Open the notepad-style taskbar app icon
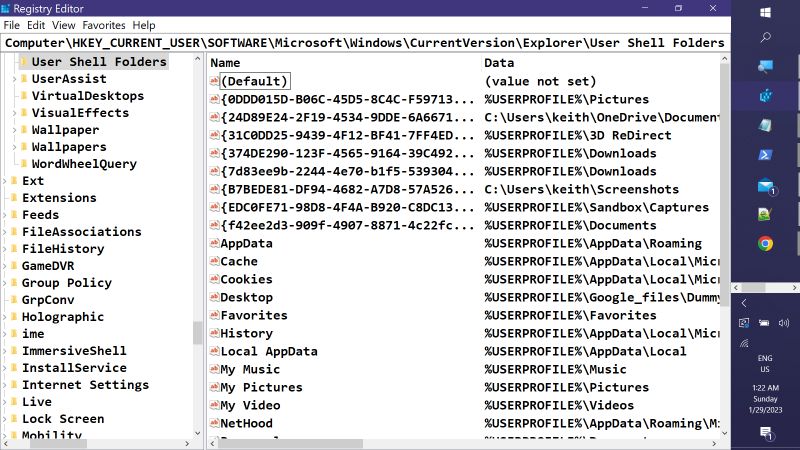Viewport: 800px width, 450px height. (x=765, y=125)
